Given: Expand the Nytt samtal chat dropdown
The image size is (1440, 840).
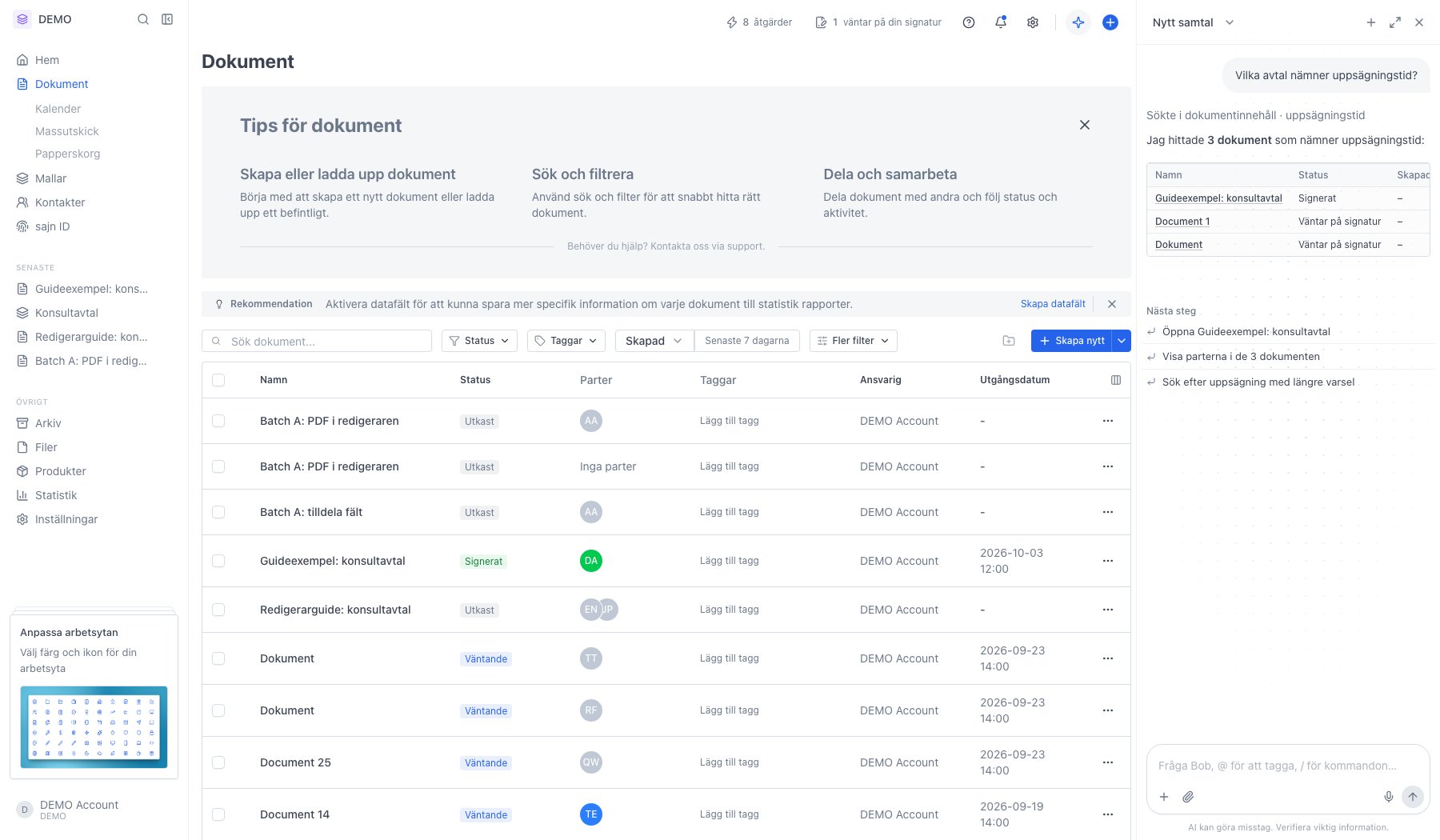Looking at the screenshot, I should [1230, 22].
